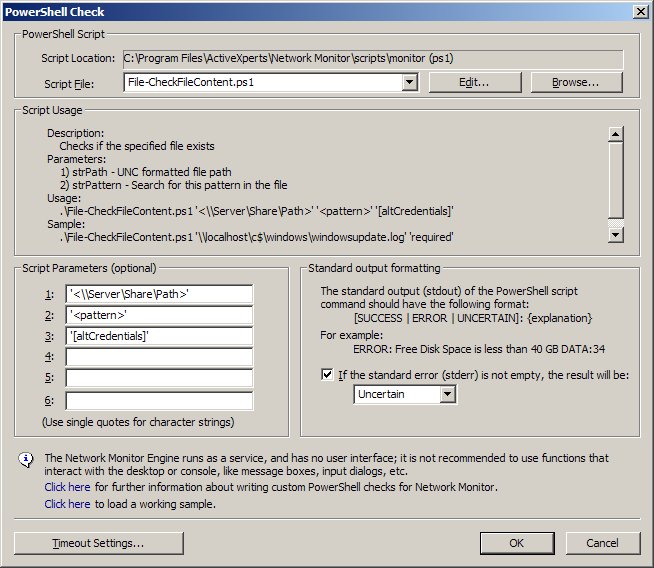Open the Uncertain result dropdown
The image size is (654, 568).
[447, 394]
